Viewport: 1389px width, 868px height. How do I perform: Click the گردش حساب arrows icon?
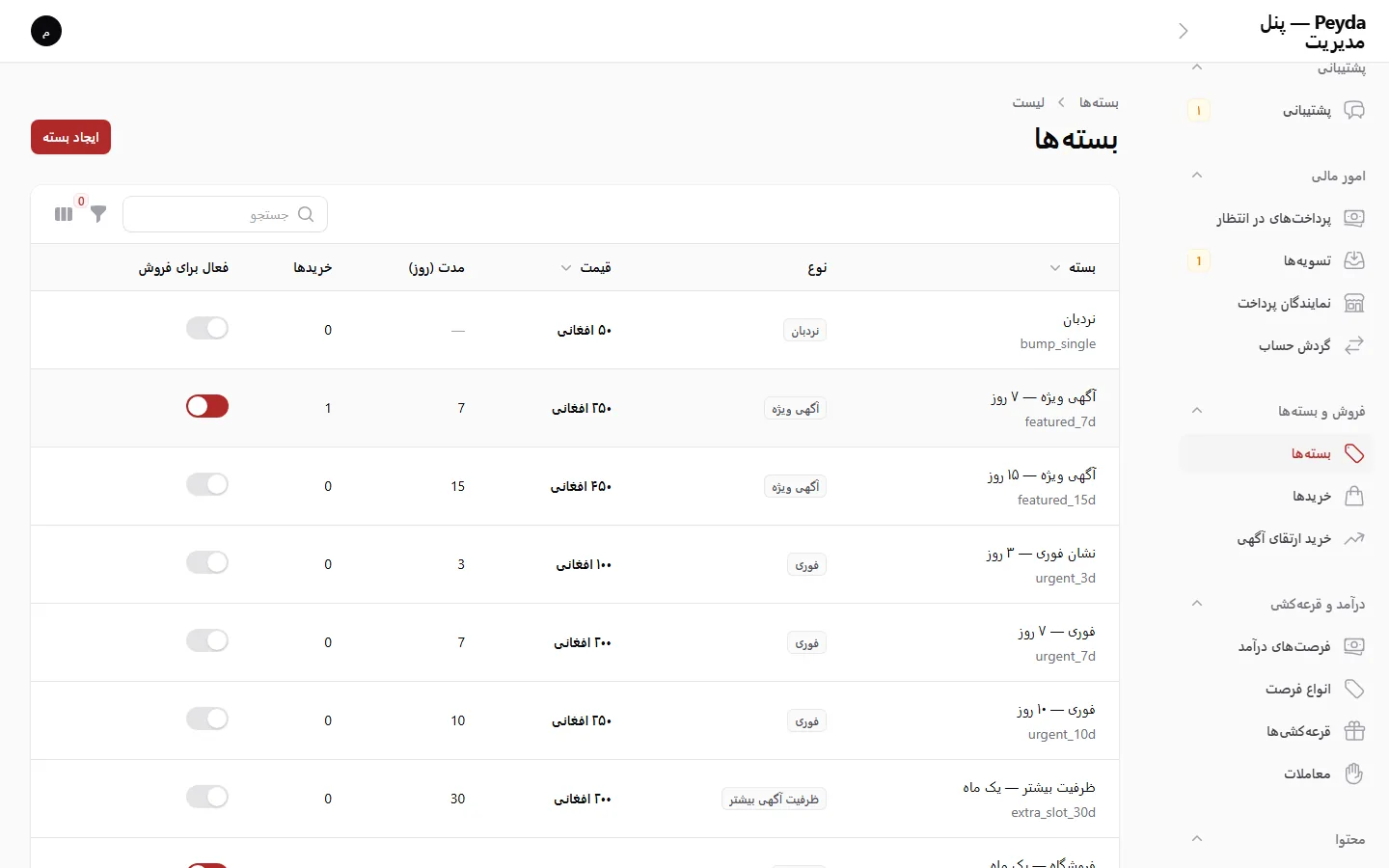1354,345
